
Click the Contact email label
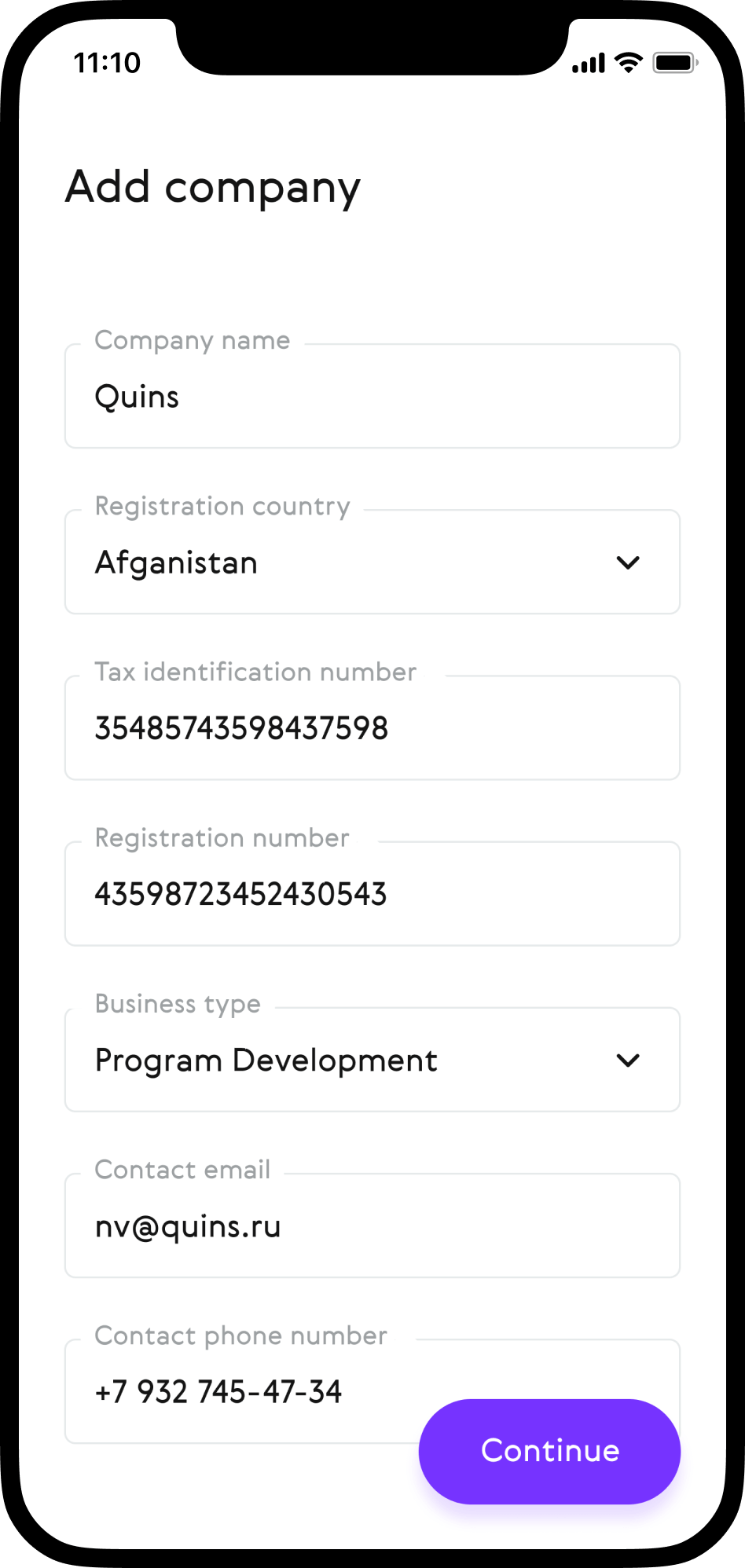pos(182,1170)
